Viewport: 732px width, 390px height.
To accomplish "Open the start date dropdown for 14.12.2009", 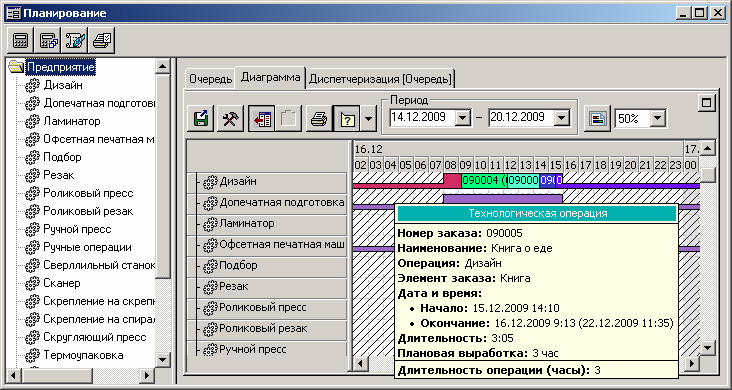I will coord(463,118).
